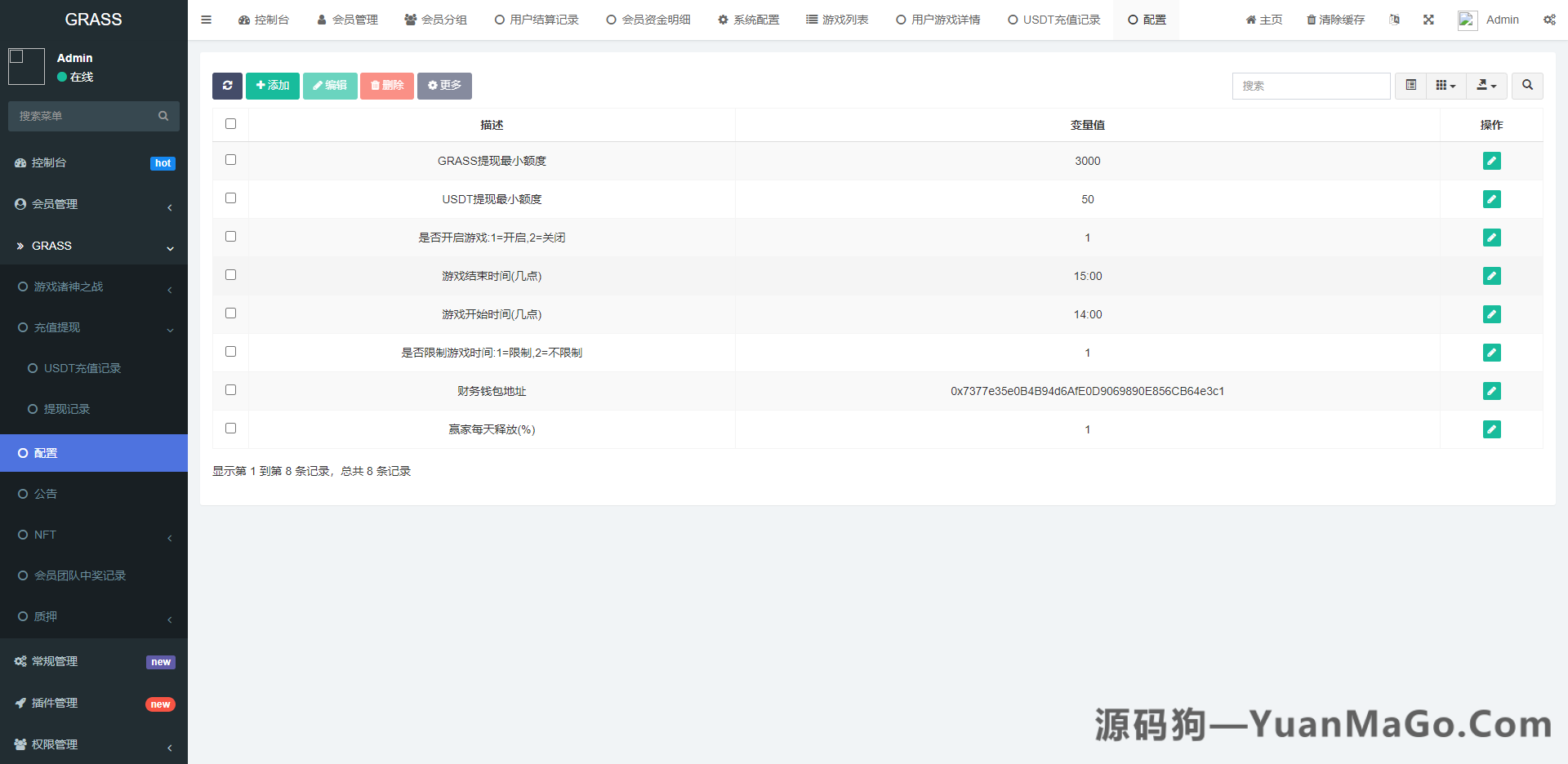Edit the GRASS提现最小额度 row pencil icon
1568x764 pixels.
(x=1492, y=161)
